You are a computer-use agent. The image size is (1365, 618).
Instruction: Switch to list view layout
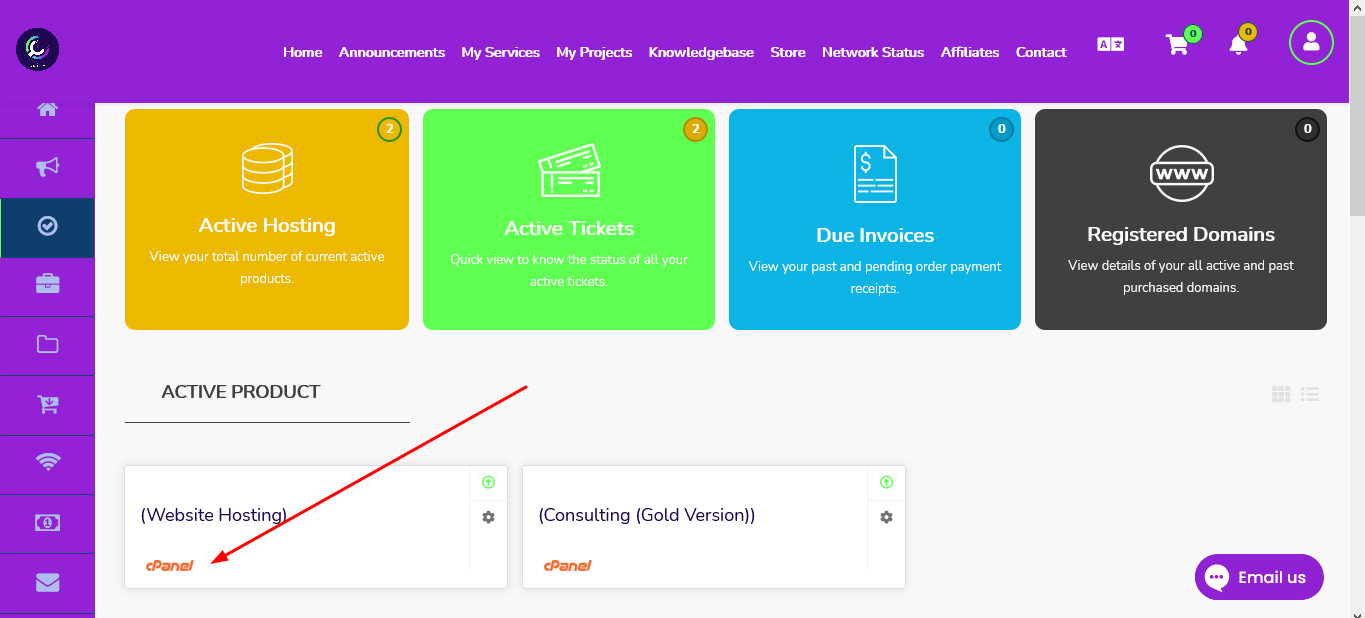click(1310, 394)
